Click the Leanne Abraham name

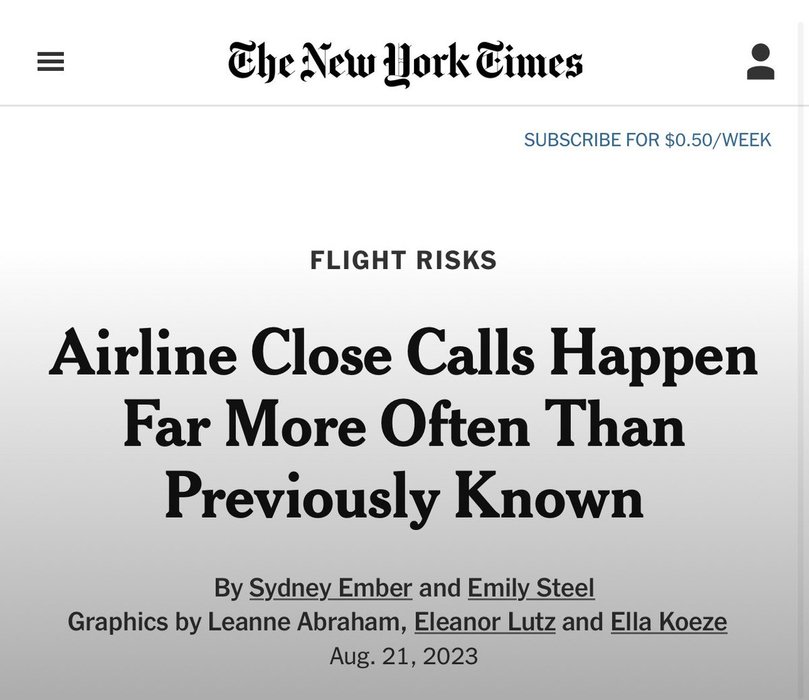306,623
